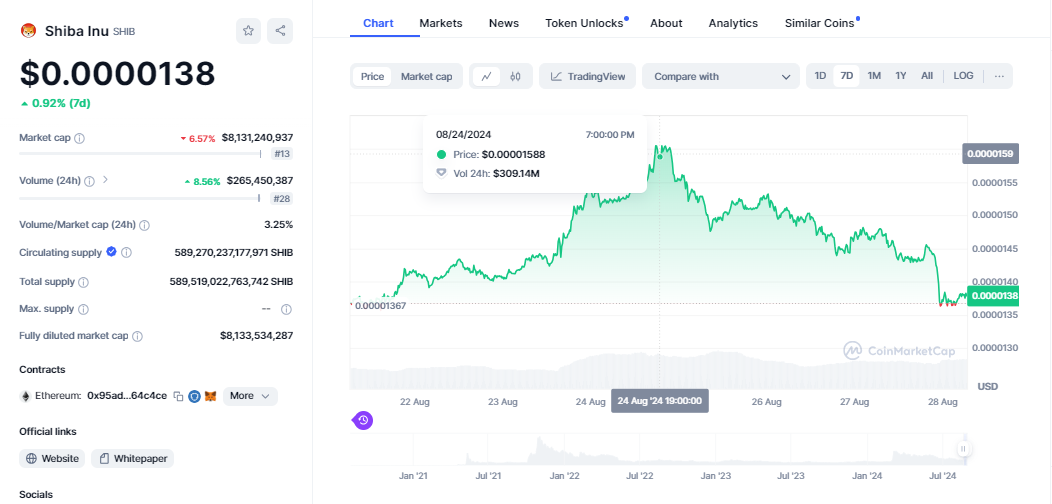Open the Markets tab
The height and width of the screenshot is (504, 1052).
(441, 23)
